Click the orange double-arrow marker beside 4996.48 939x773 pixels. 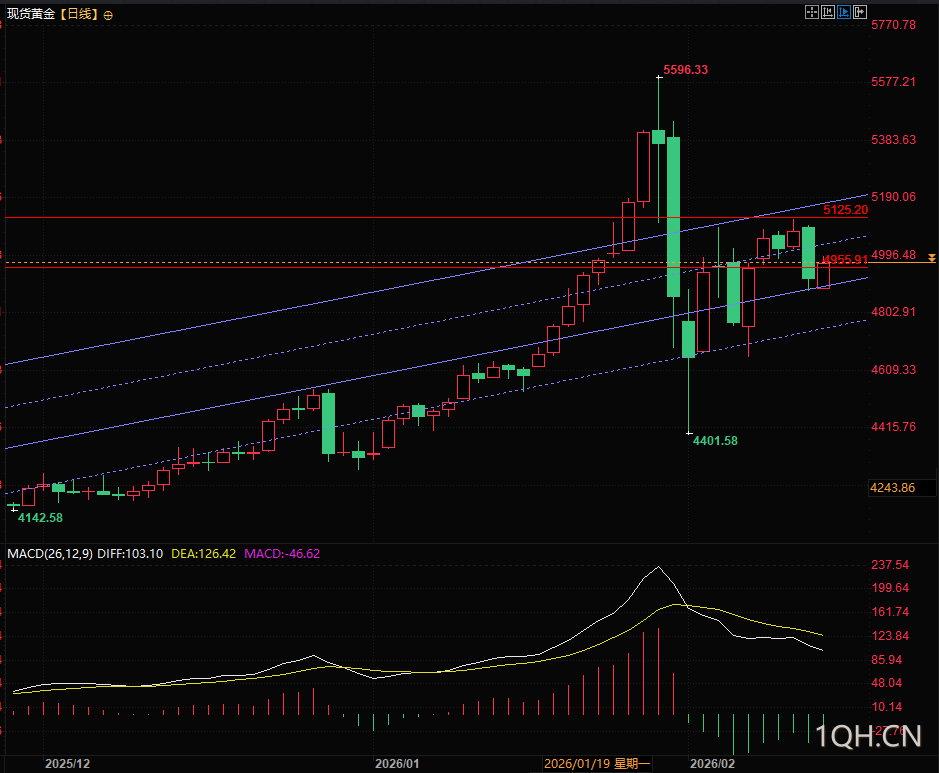click(932, 257)
